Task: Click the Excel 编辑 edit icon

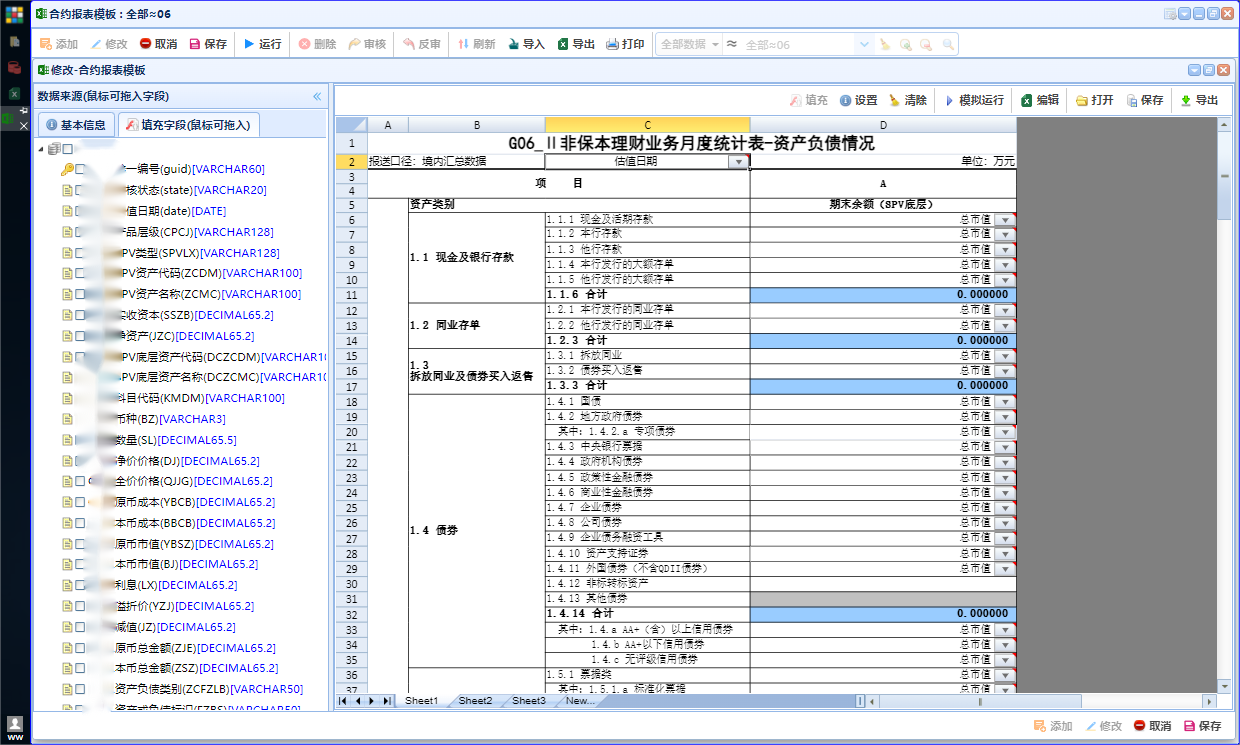Action: point(1026,100)
